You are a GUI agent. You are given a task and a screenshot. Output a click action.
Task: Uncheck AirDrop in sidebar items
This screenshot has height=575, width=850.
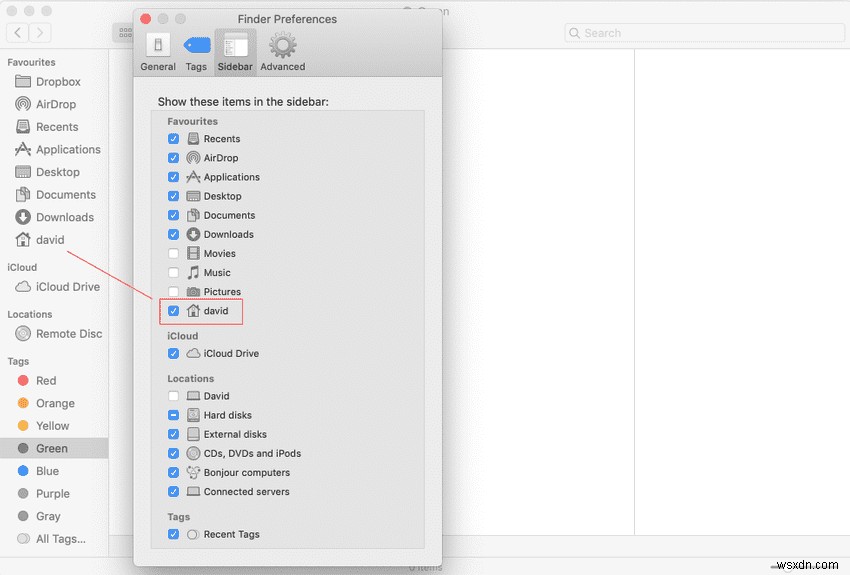[173, 158]
